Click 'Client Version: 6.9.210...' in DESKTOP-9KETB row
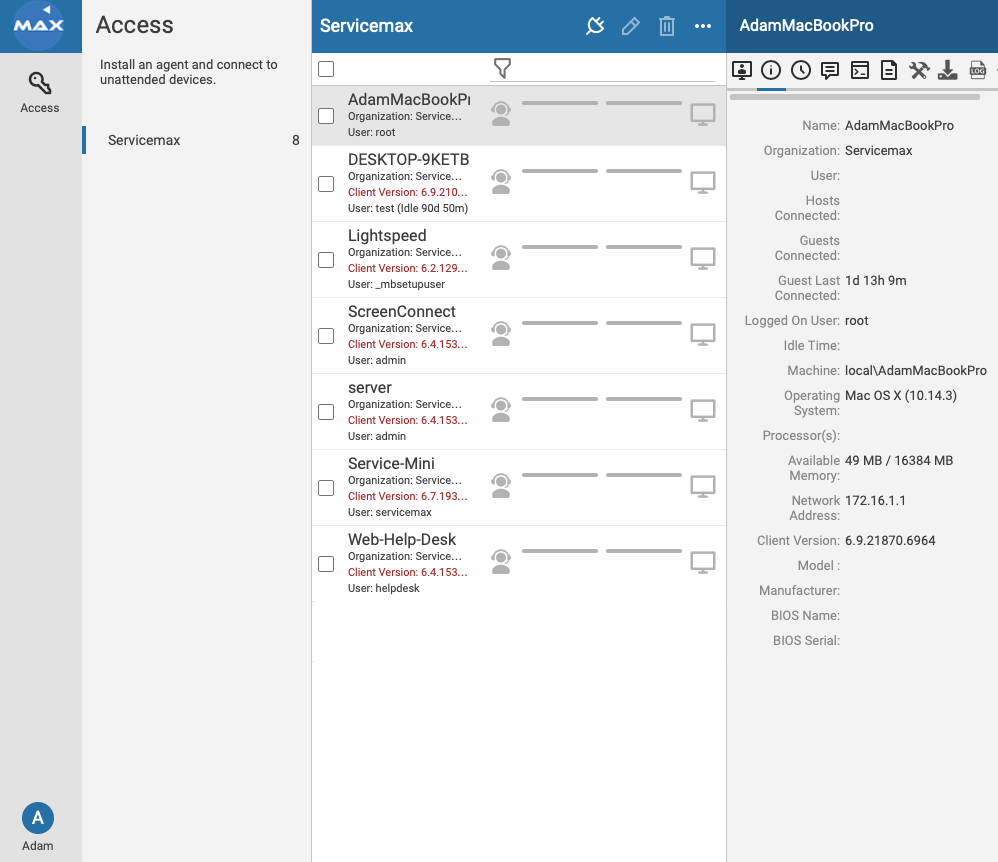This screenshot has height=862, width=998. 408,192
